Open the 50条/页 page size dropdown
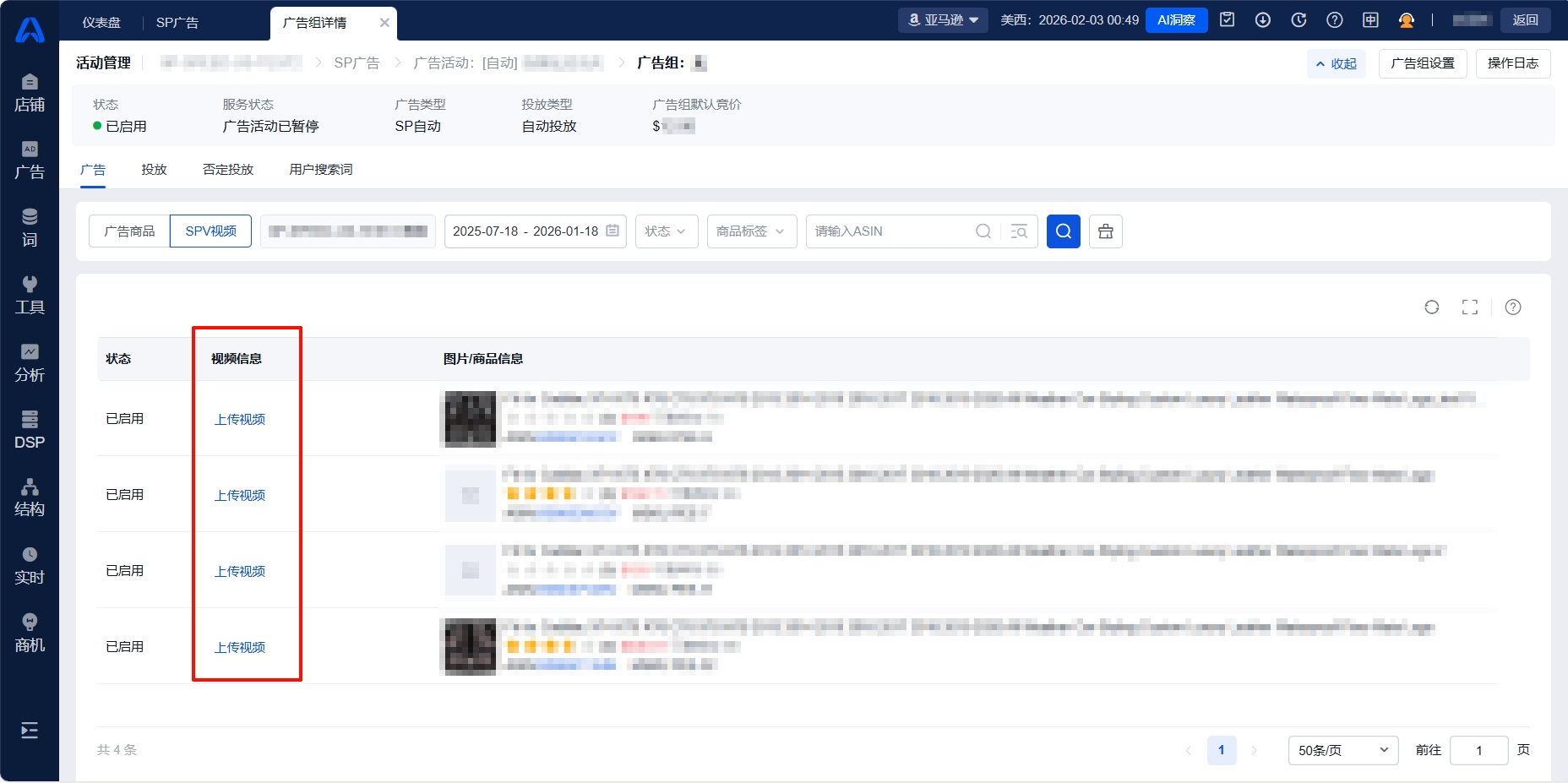Screen dimensions: 1568x783 pyautogui.click(x=1342, y=750)
